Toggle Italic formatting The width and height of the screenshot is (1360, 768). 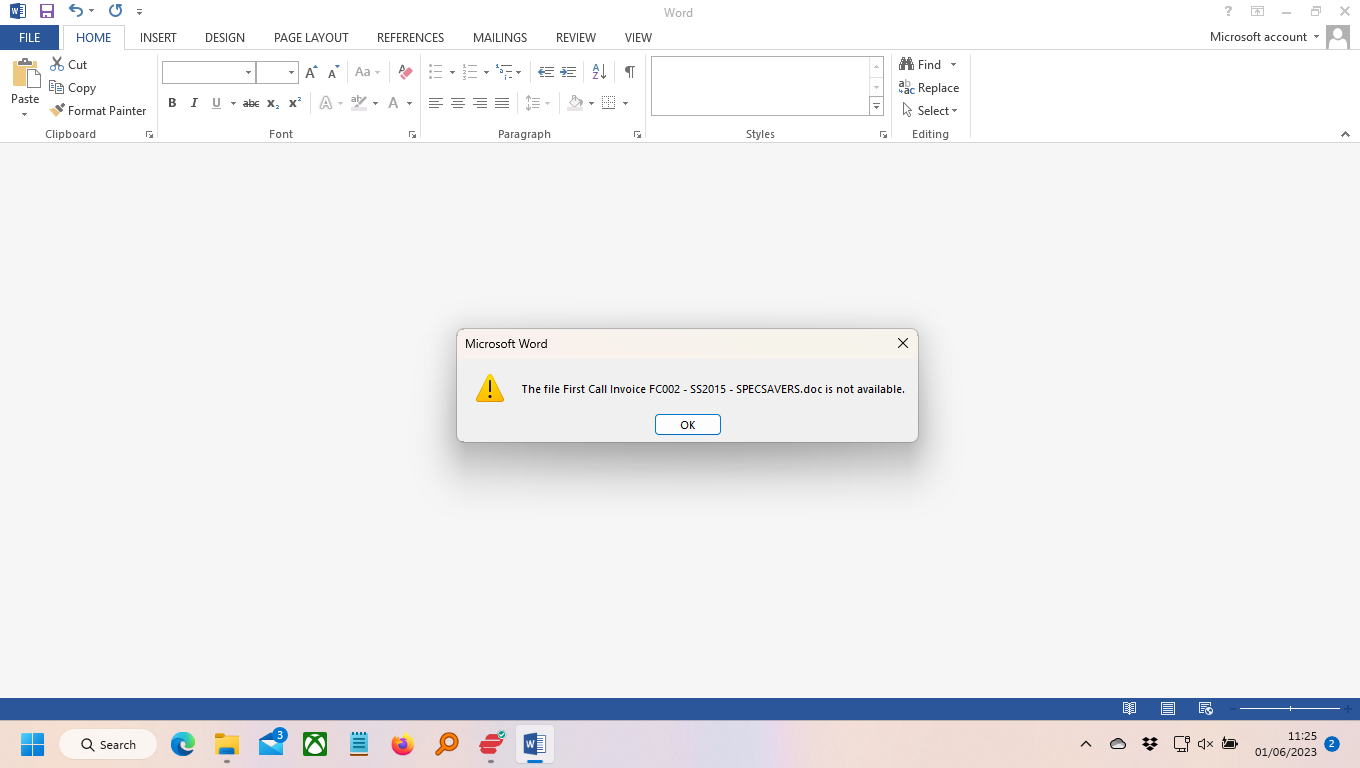(194, 103)
